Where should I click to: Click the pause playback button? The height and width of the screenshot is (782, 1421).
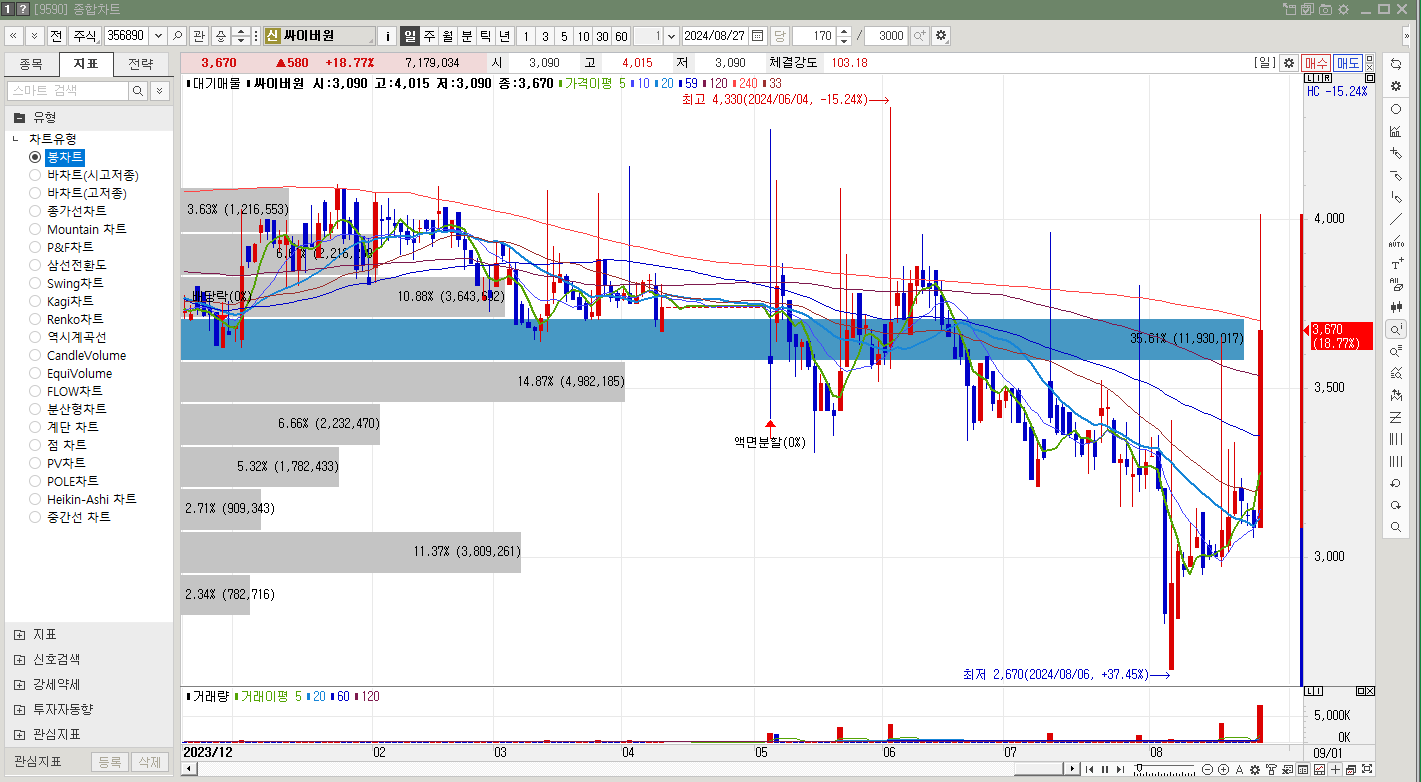tap(1104, 769)
